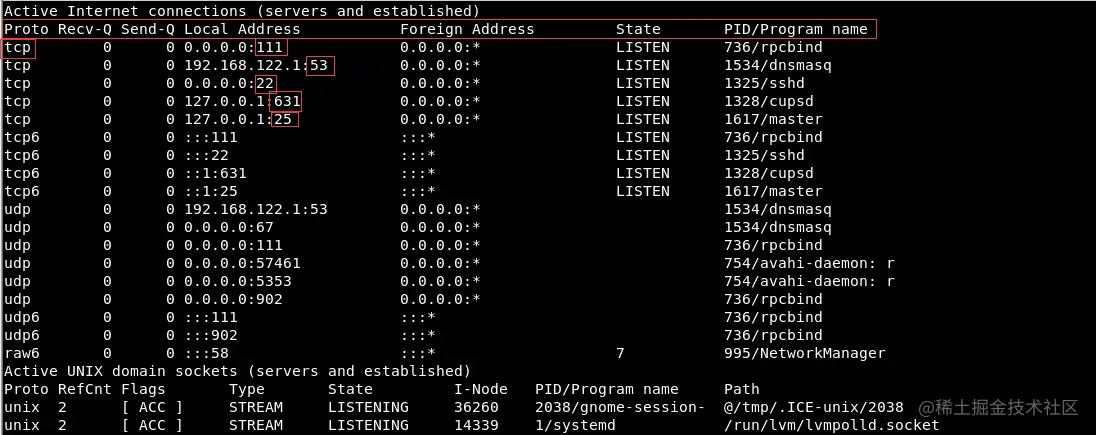The width and height of the screenshot is (1096, 435).
Task: Click the 'I-Node' column header
Action: click(481, 389)
